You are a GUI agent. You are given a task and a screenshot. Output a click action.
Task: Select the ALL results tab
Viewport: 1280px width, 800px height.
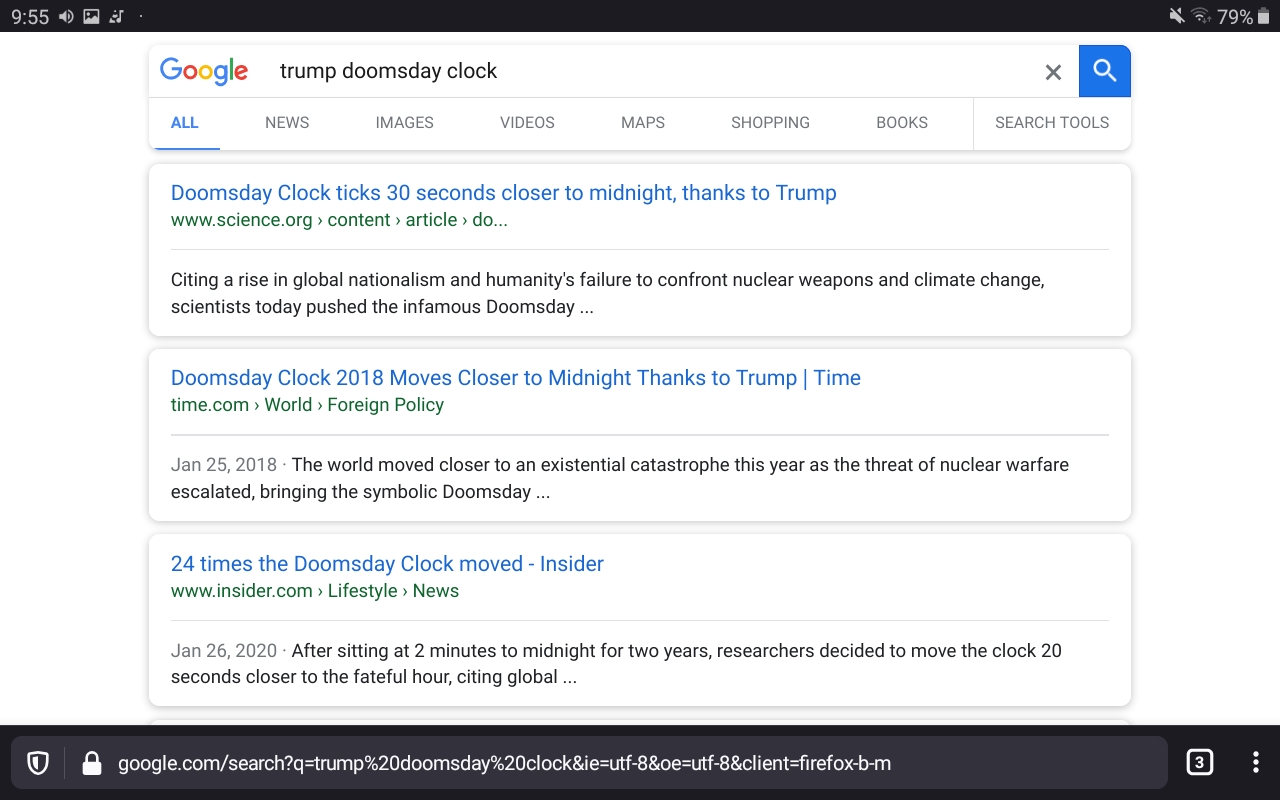click(185, 123)
